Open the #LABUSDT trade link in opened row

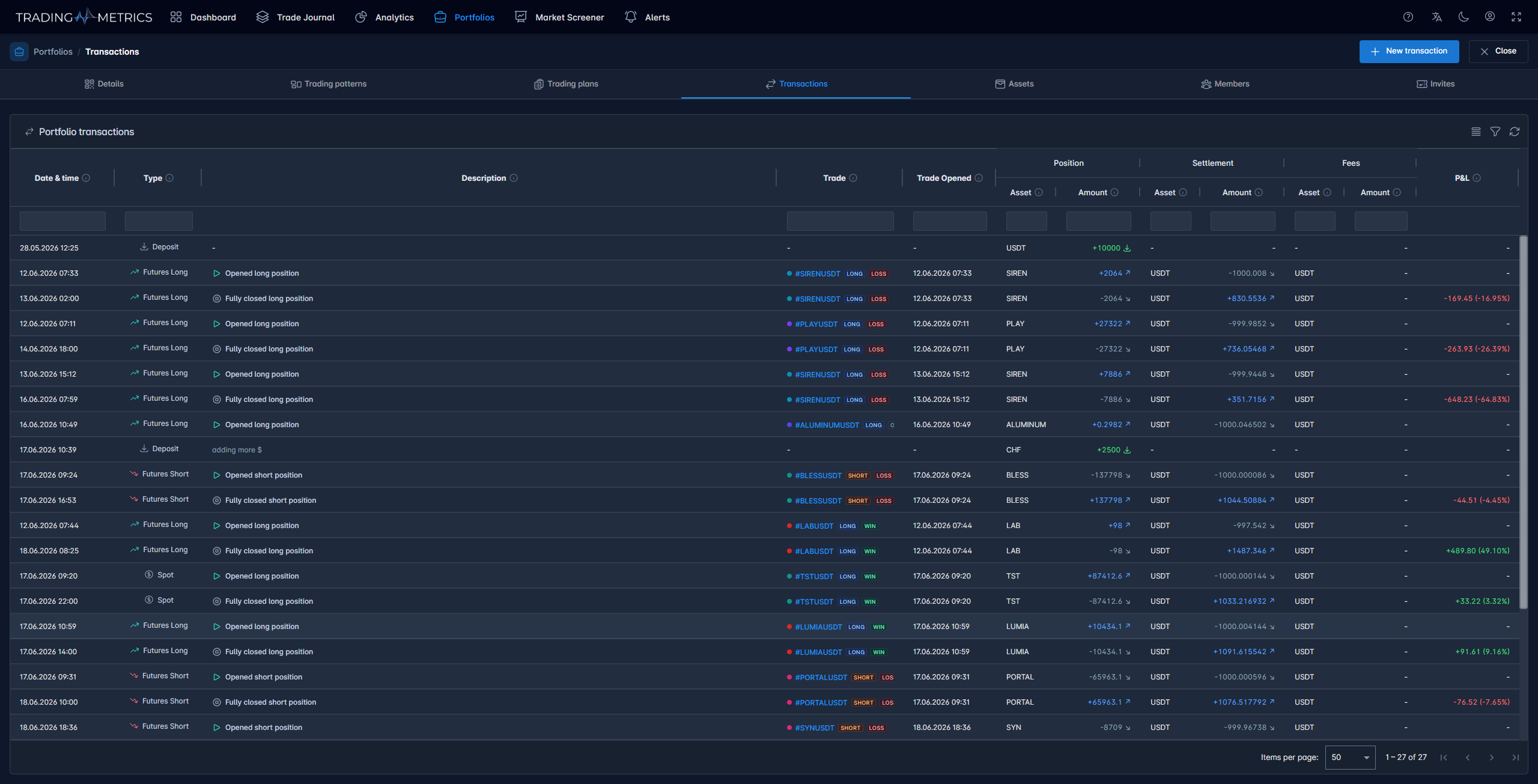pyautogui.click(x=814, y=526)
